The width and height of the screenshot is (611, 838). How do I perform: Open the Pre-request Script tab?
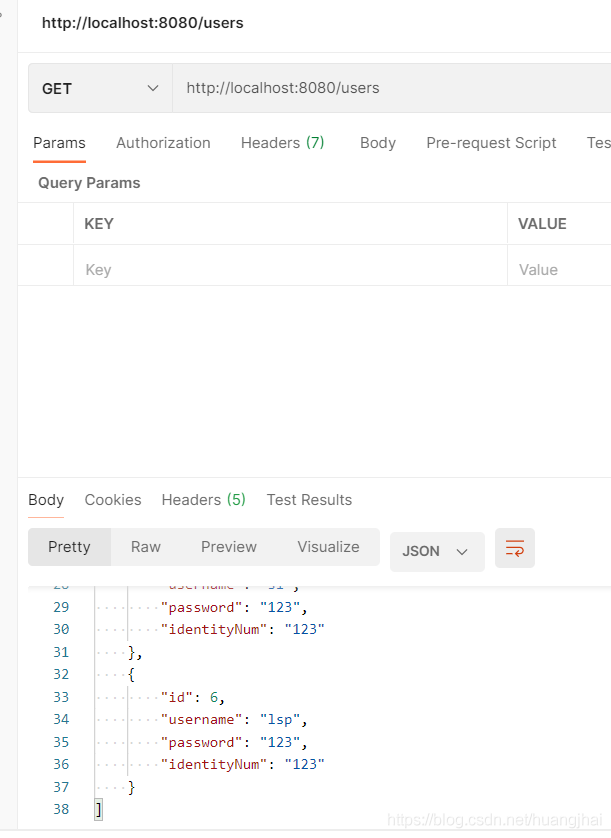491,143
